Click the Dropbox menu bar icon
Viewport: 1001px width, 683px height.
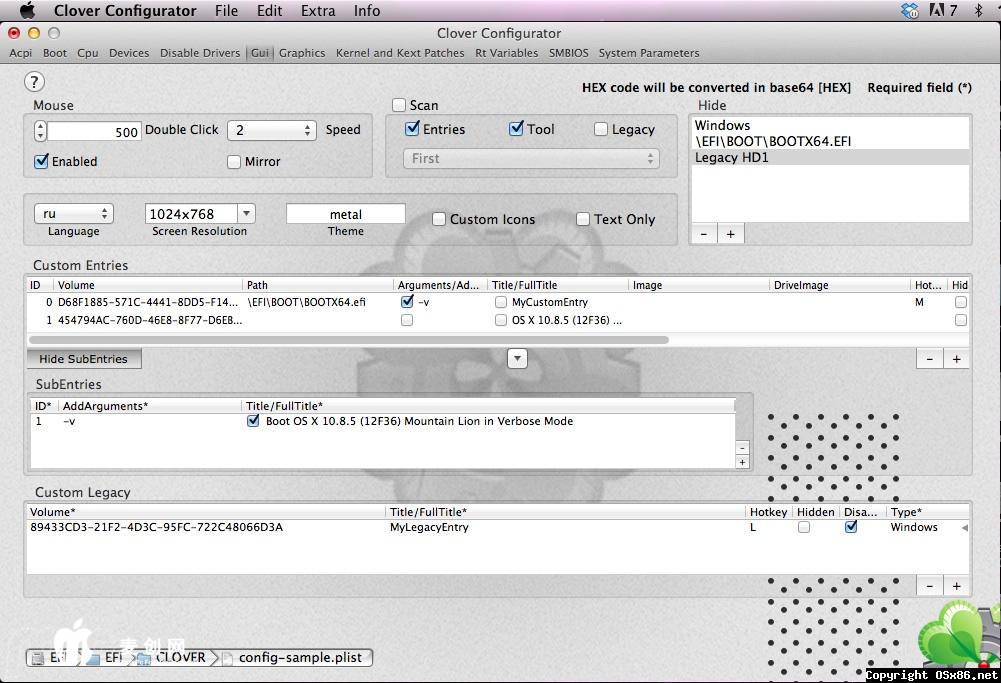909,11
